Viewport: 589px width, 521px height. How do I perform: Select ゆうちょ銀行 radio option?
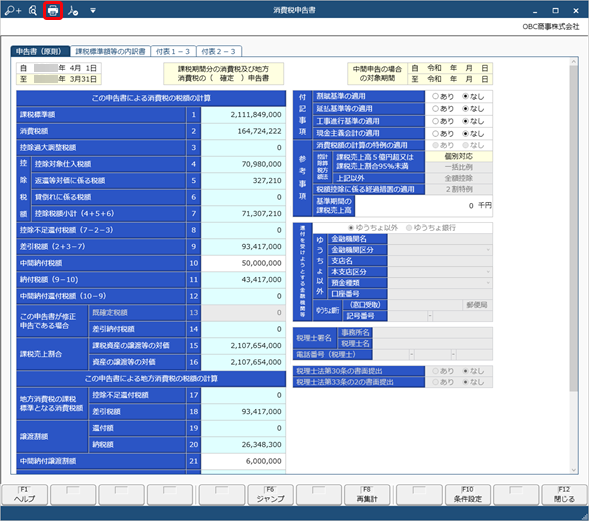click(x=409, y=228)
